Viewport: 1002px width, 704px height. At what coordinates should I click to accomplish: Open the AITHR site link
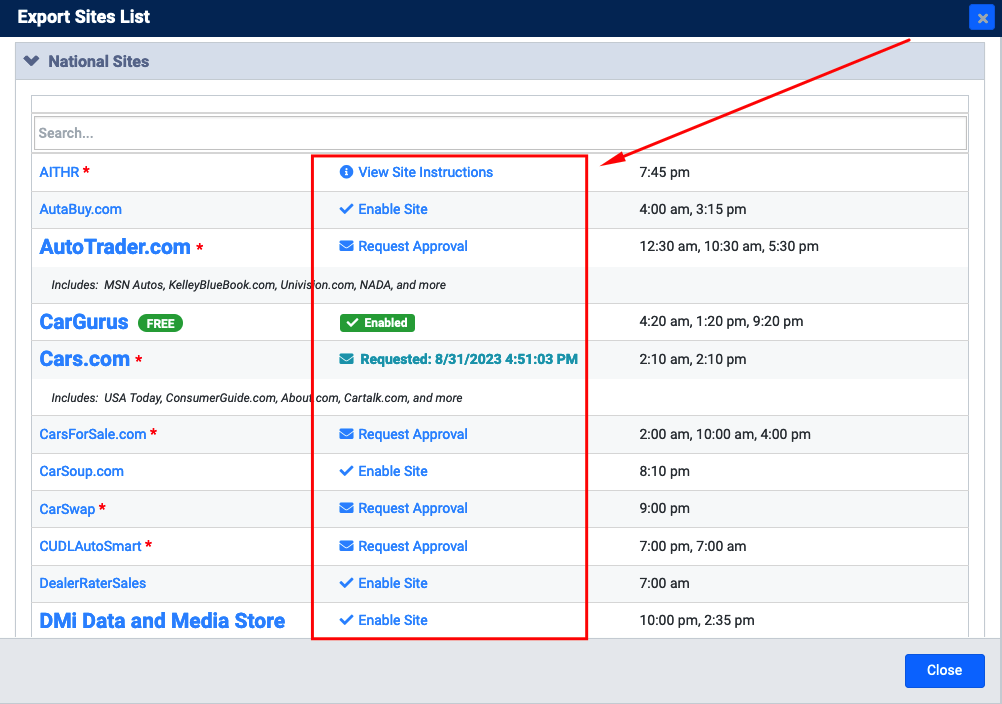(x=59, y=172)
